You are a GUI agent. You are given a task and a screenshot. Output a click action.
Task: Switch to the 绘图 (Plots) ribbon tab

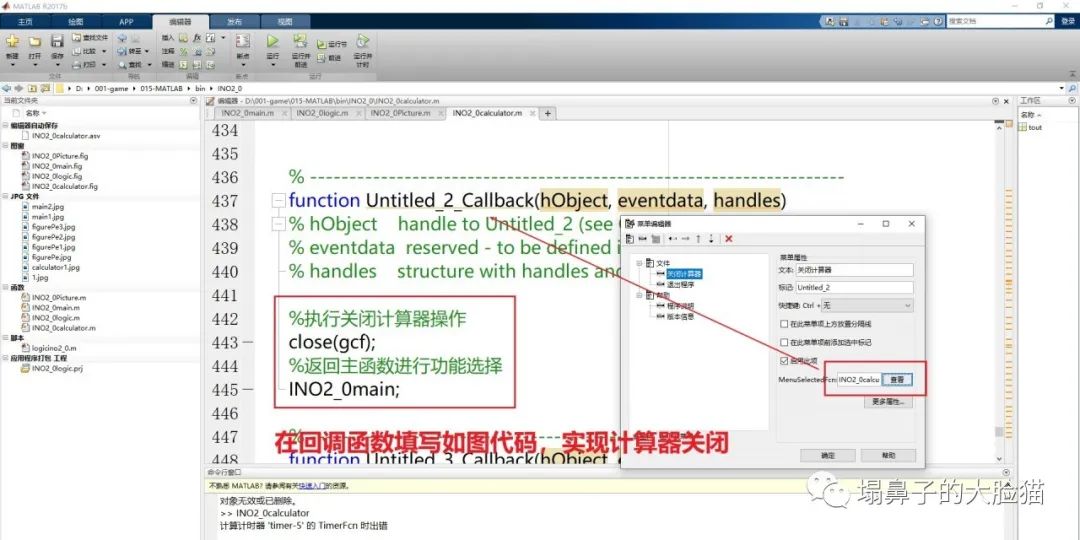76,21
